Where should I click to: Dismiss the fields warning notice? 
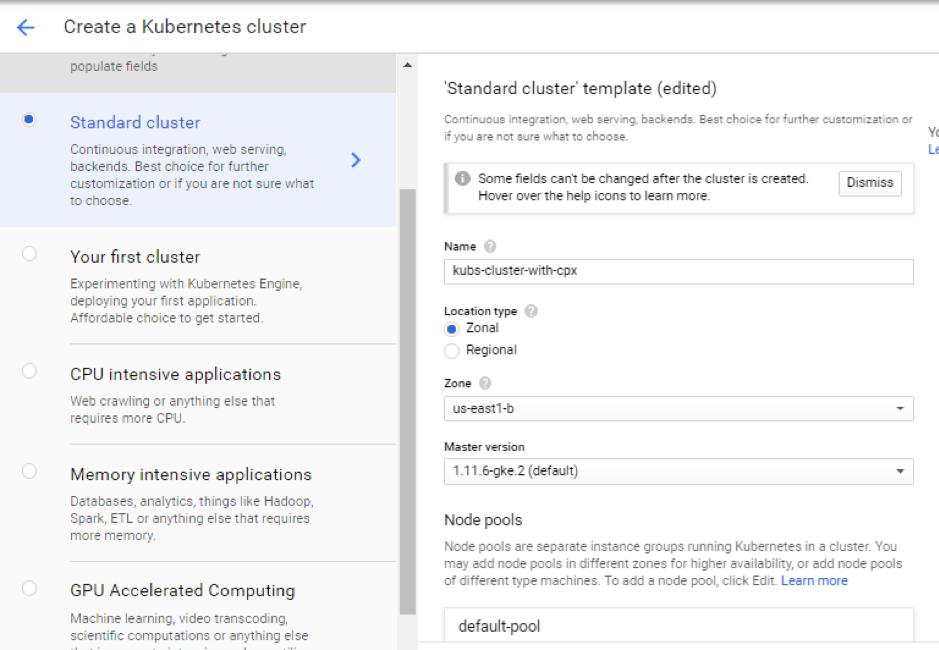pyautogui.click(x=869, y=184)
